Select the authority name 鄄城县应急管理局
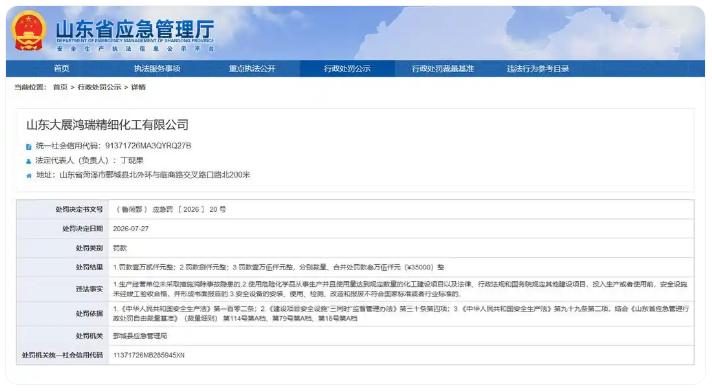This screenshot has width=712, height=391. click(140, 336)
